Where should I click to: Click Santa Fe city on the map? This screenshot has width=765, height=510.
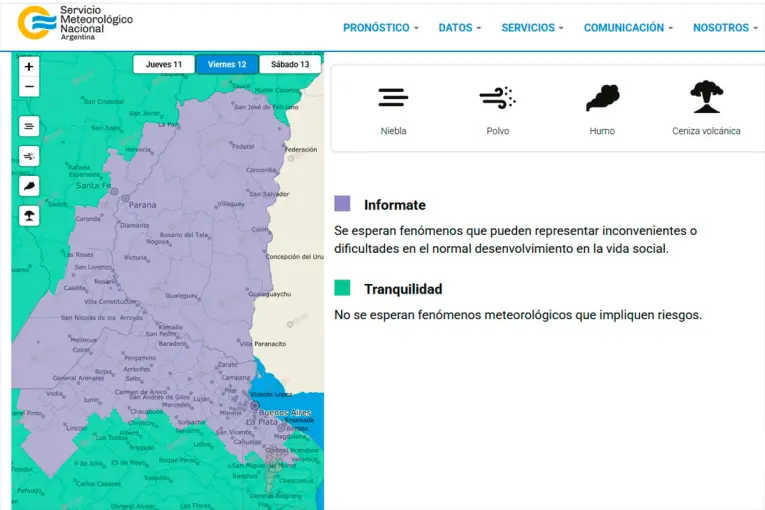pos(93,185)
